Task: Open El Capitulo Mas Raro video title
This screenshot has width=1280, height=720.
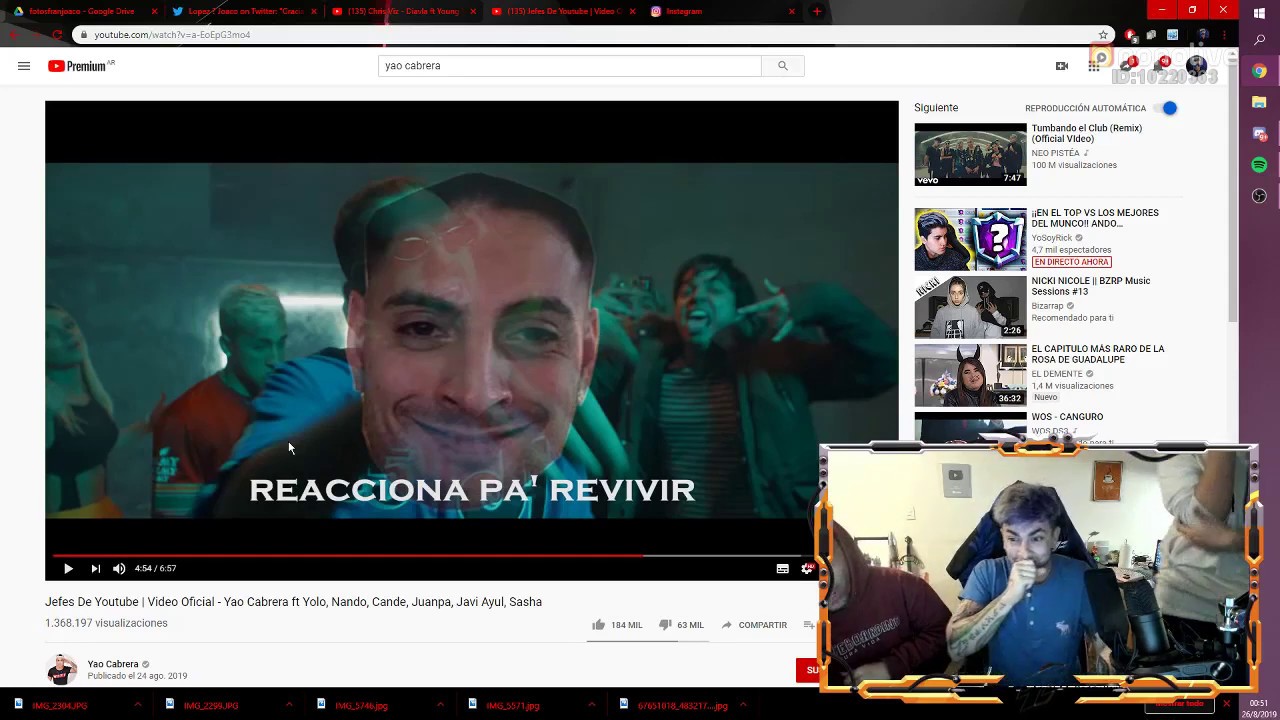Action: [x=1098, y=354]
